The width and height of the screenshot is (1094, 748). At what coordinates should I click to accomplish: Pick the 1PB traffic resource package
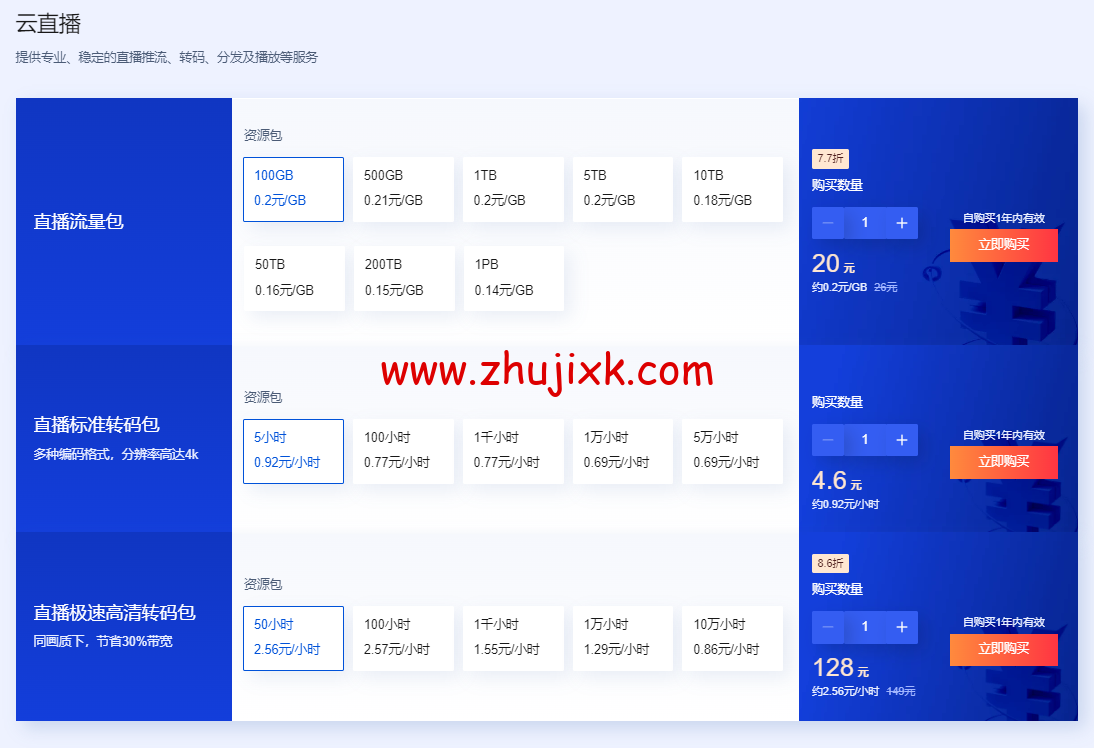coord(513,278)
